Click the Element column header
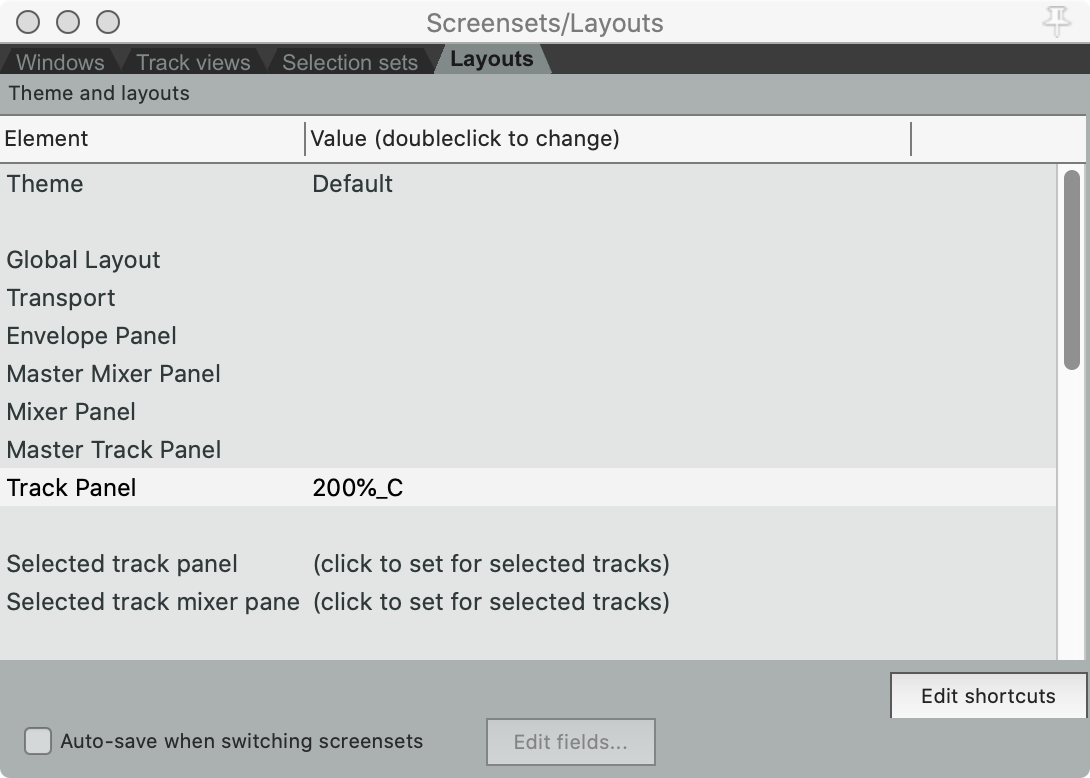 click(46, 139)
